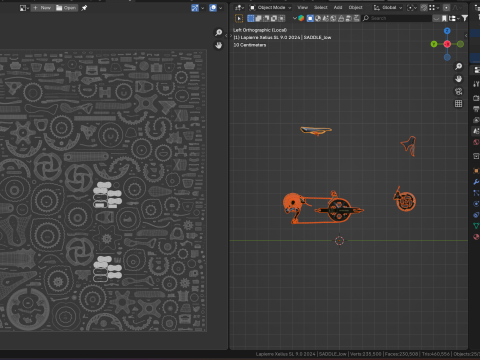Toggle proportional editing button
The image size is (480, 360).
point(446,7)
